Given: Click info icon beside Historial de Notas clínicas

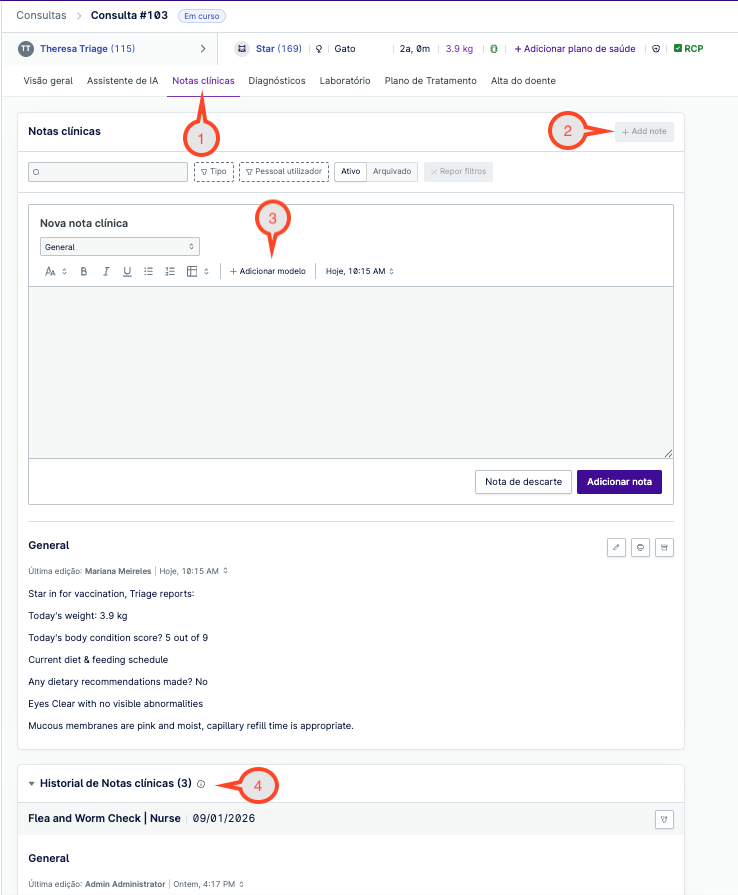Looking at the screenshot, I should (x=201, y=784).
